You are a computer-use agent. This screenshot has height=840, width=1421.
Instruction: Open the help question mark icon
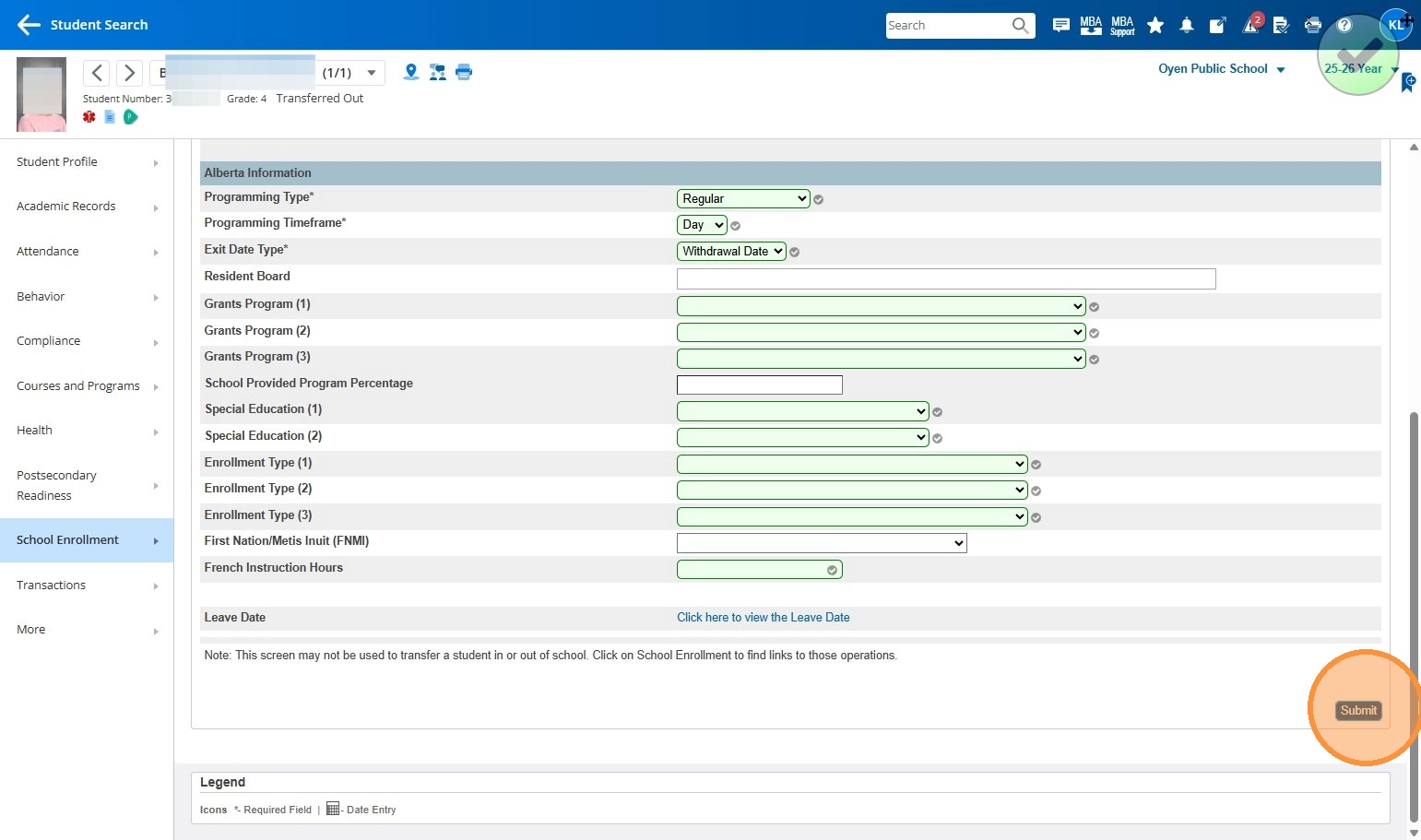1344,26
